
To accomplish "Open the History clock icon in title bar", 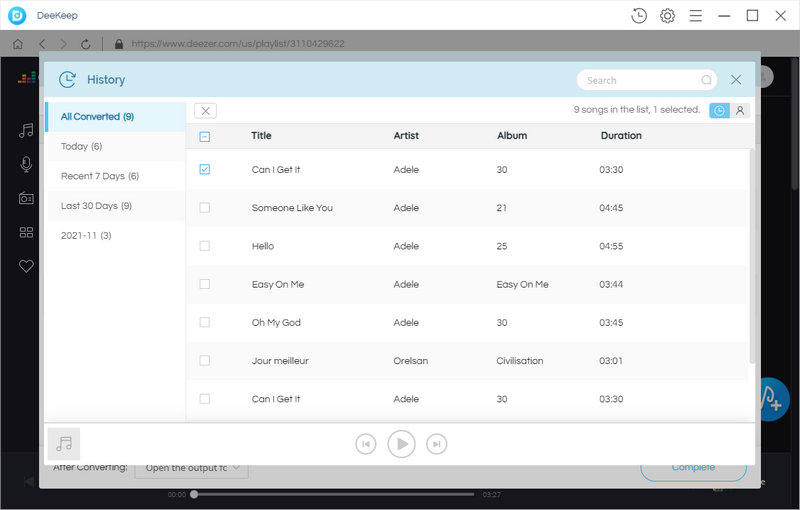I will [639, 16].
